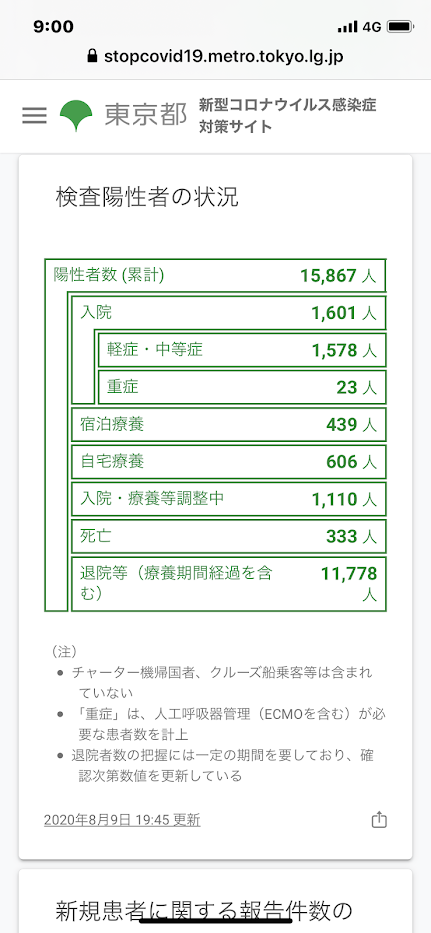Tap the share icon beside update time
Screen dimensions: 431x933
coord(379,820)
